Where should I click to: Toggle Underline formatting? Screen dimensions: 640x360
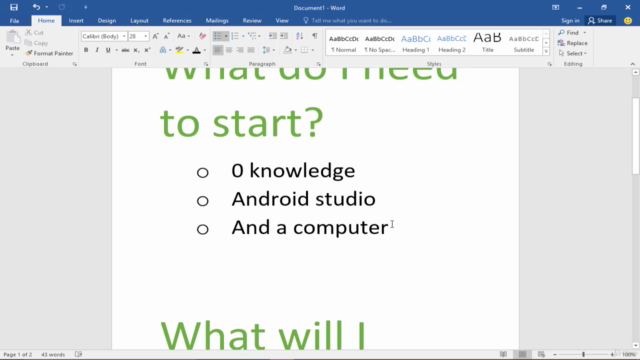pos(108,50)
